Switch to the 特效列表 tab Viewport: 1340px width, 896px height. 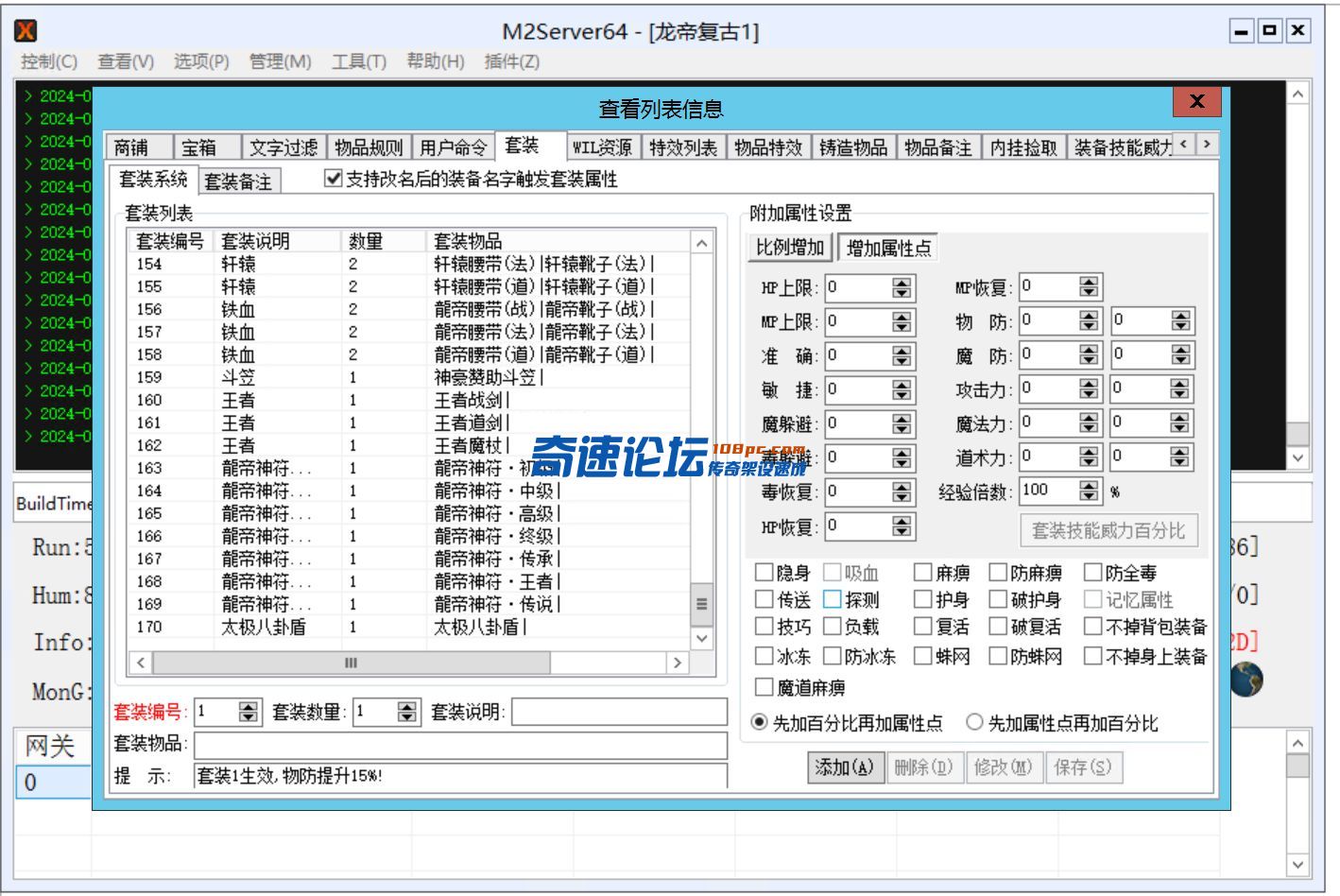pos(683,147)
